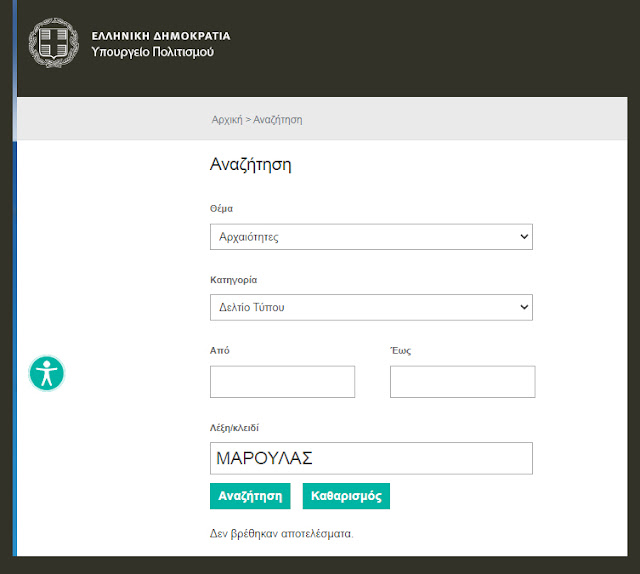This screenshot has height=574, width=640.
Task: Expand the Θέμα dropdown showing Αρχαιότητες
Action: click(x=371, y=237)
